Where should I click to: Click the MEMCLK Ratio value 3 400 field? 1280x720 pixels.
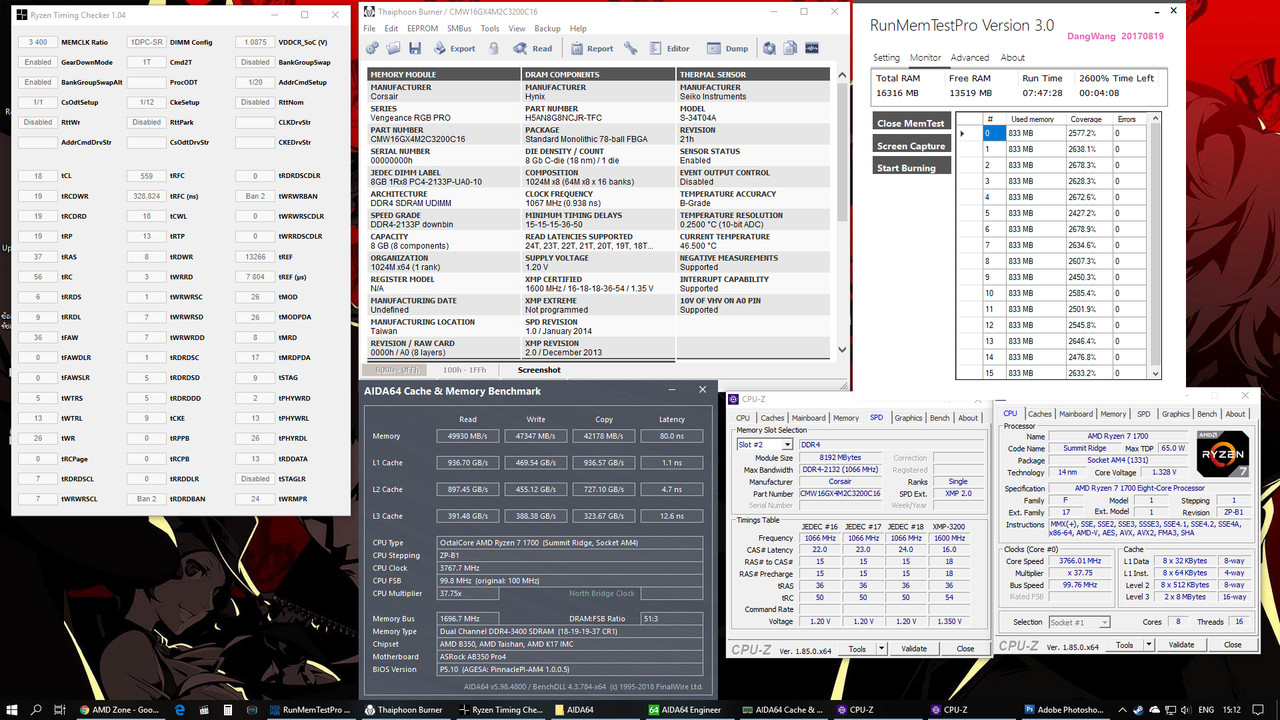pos(38,42)
